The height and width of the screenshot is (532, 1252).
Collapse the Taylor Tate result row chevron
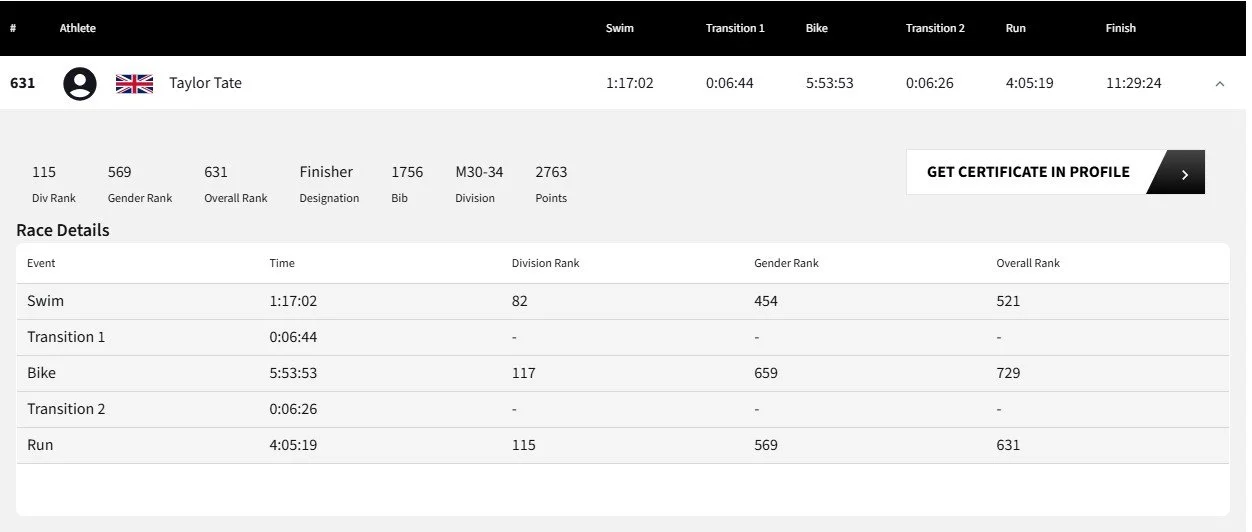[x=1219, y=83]
